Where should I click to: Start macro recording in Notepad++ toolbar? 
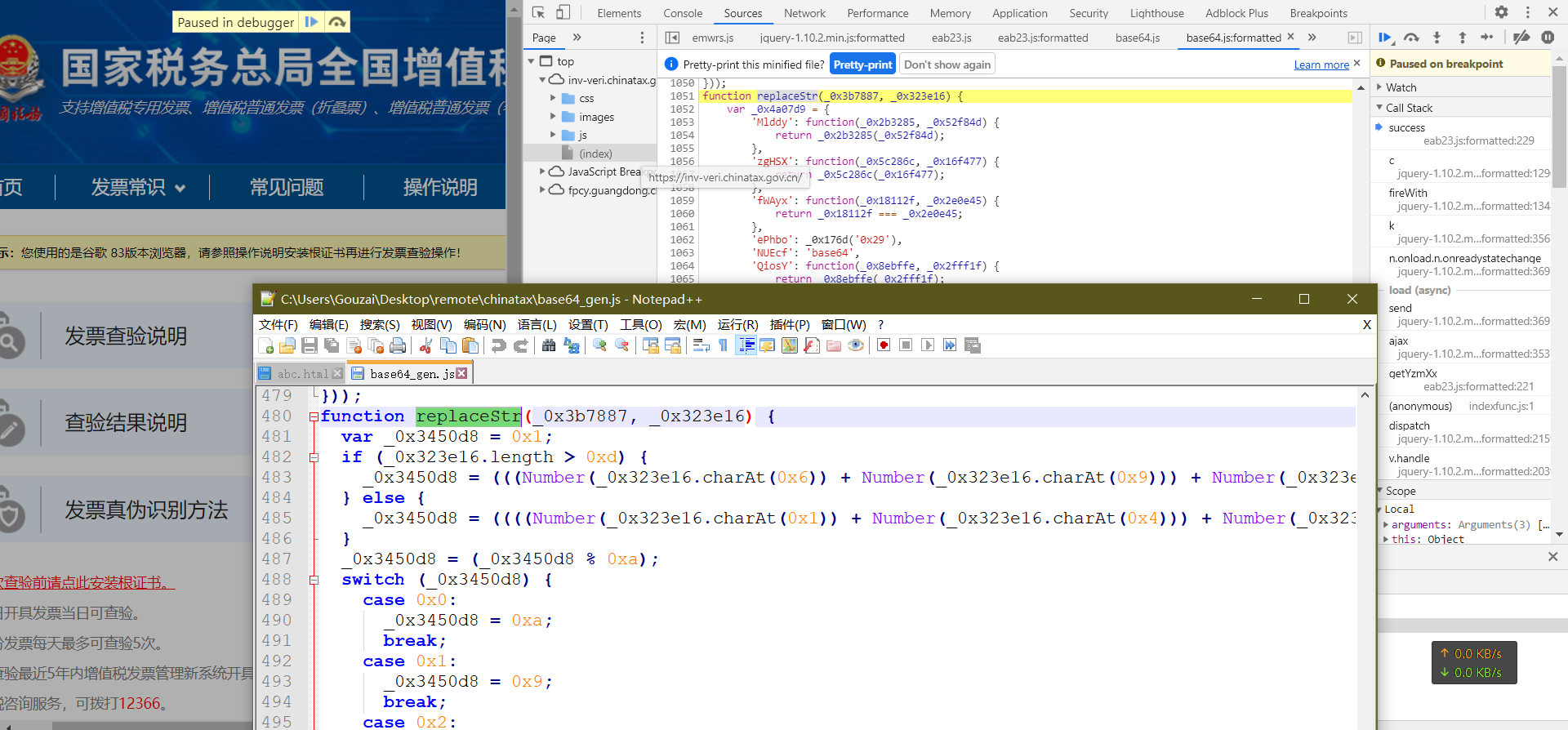(884, 346)
